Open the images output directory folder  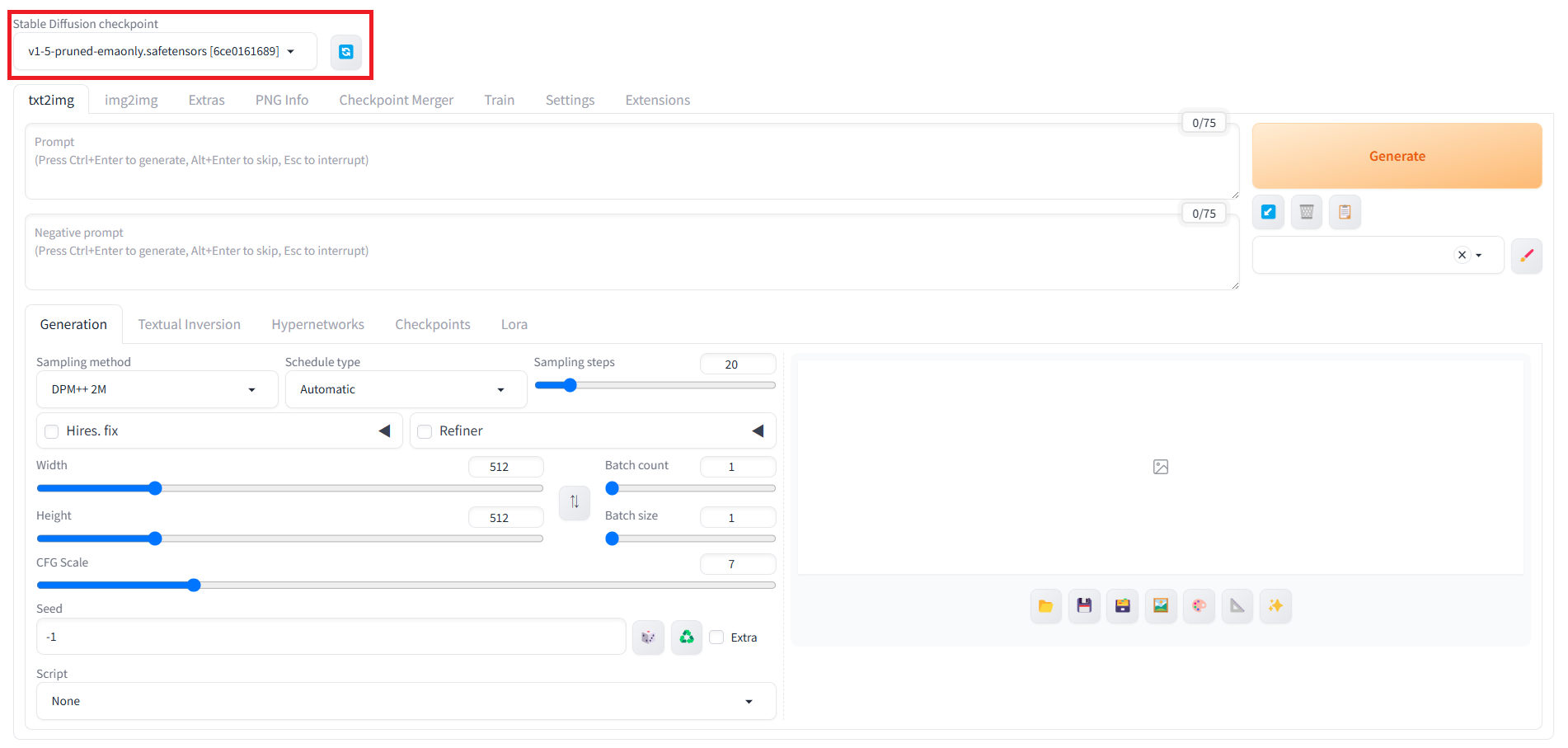tap(1045, 606)
